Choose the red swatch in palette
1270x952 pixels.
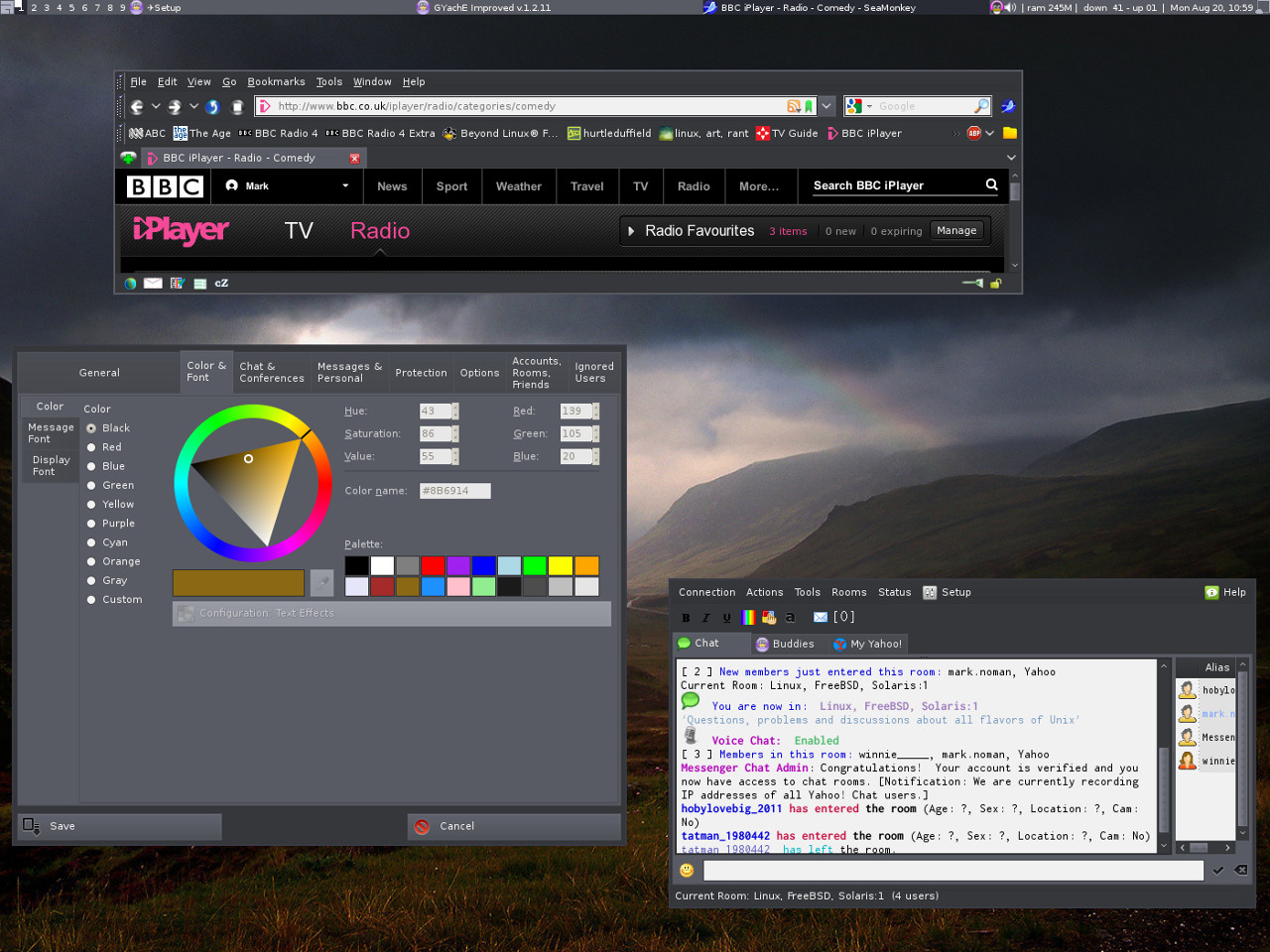(x=433, y=565)
